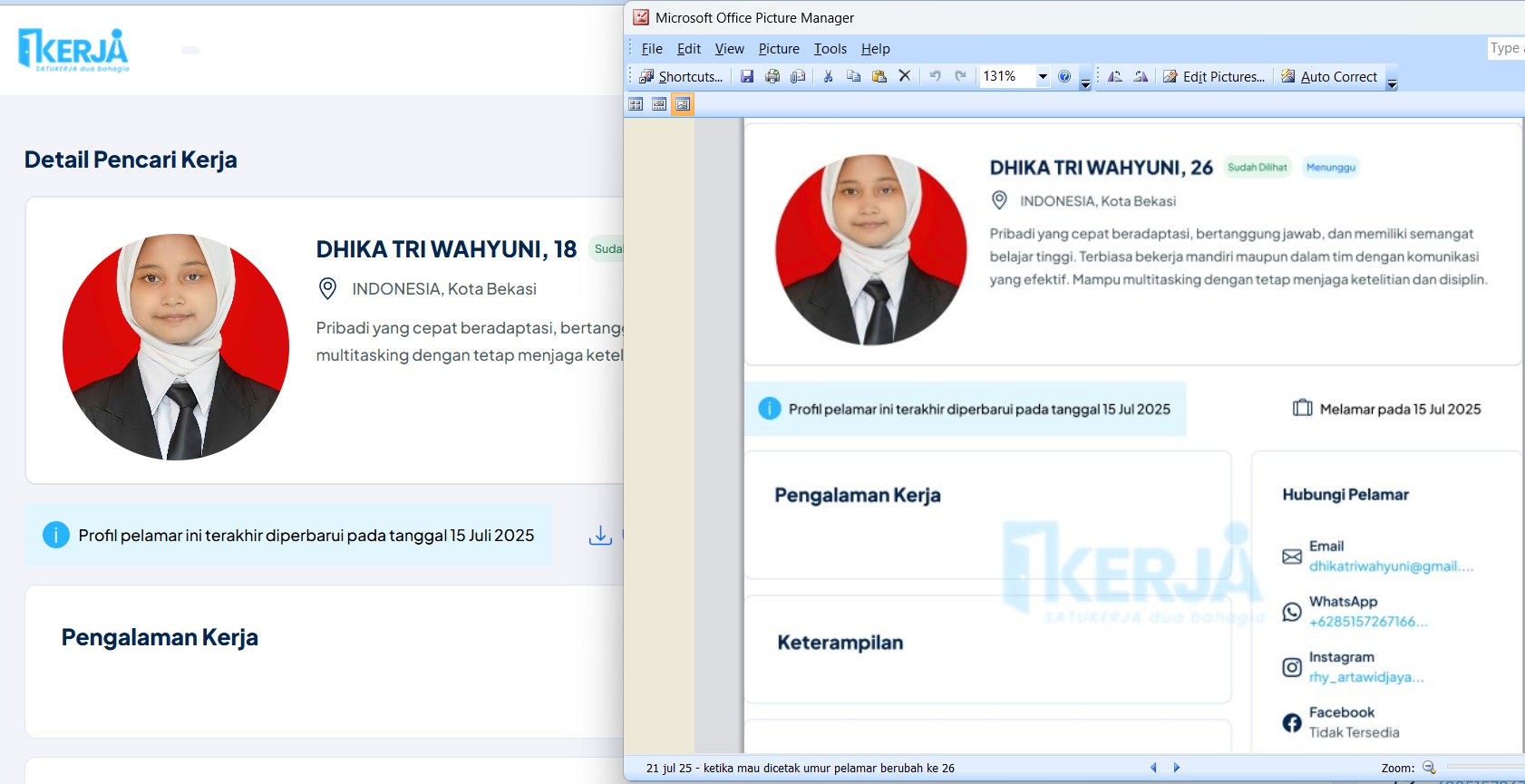Click the Print icon in the toolbar
Screen dimensions: 1525x784
pos(772,77)
